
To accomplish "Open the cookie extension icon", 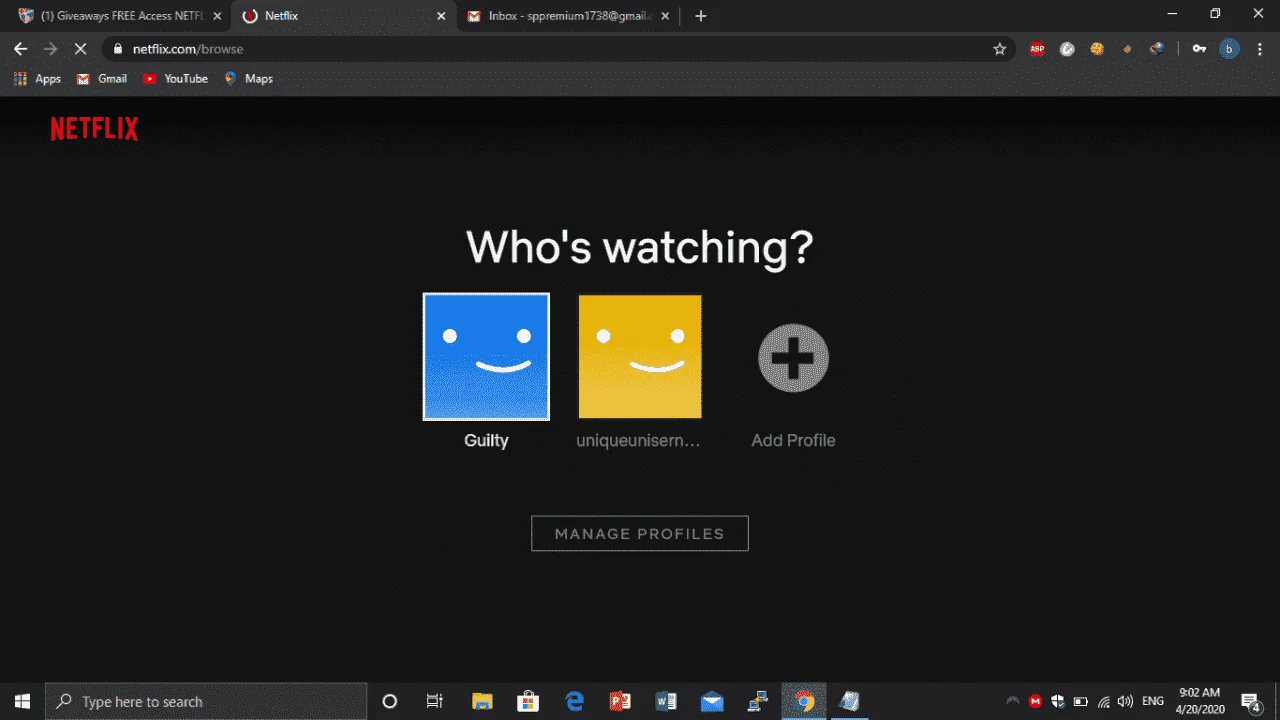I will point(1097,48).
